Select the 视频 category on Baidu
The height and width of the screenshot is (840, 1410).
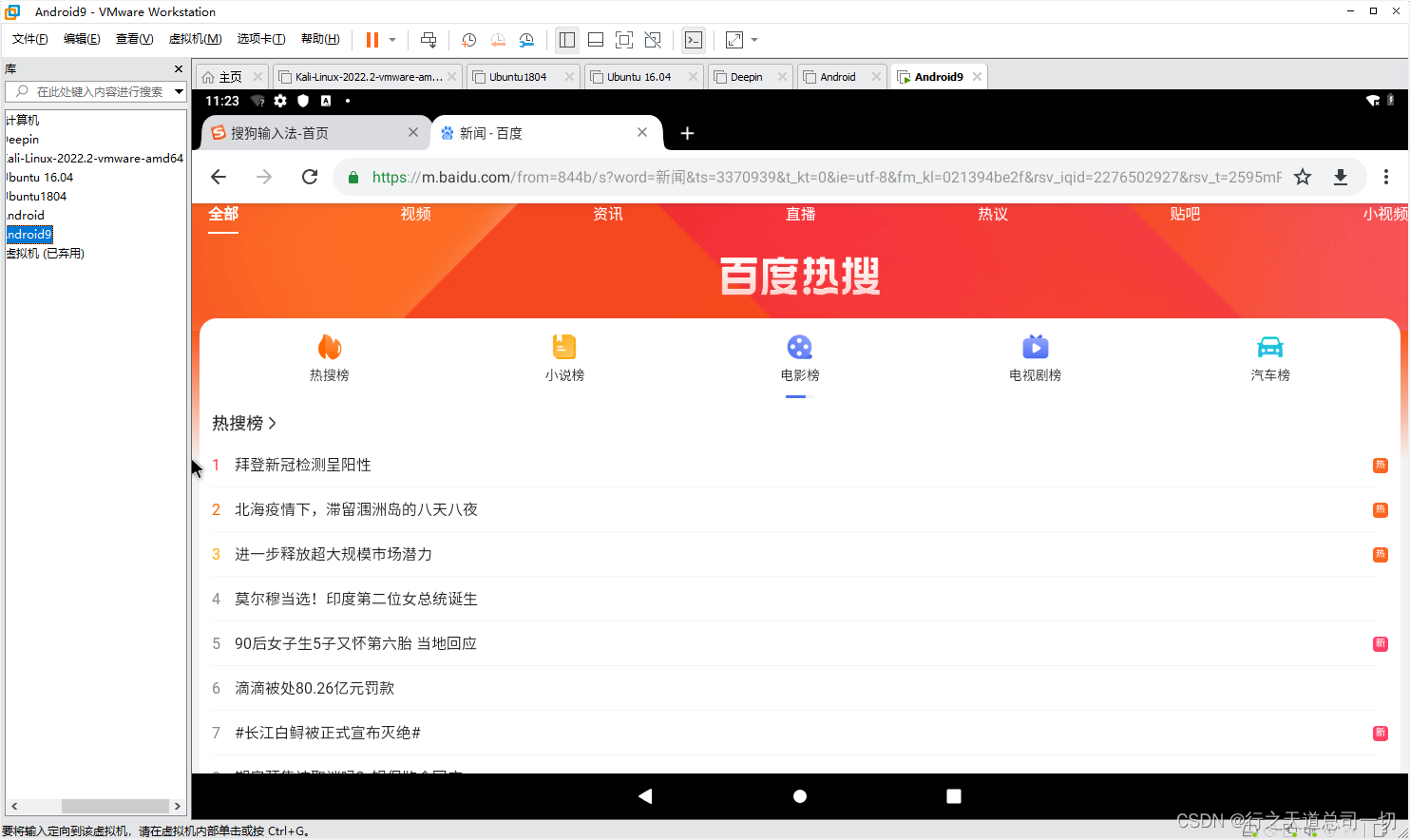pos(416,214)
